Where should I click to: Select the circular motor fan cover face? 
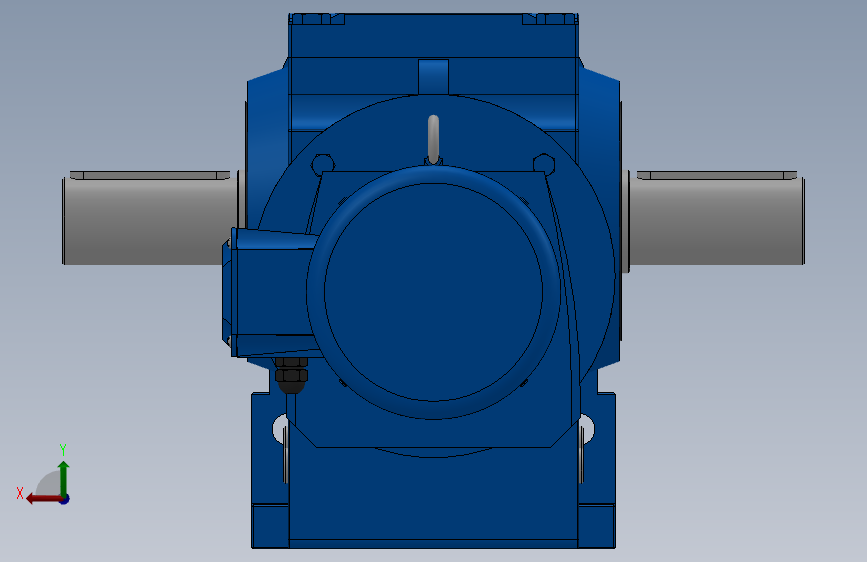[x=434, y=292]
